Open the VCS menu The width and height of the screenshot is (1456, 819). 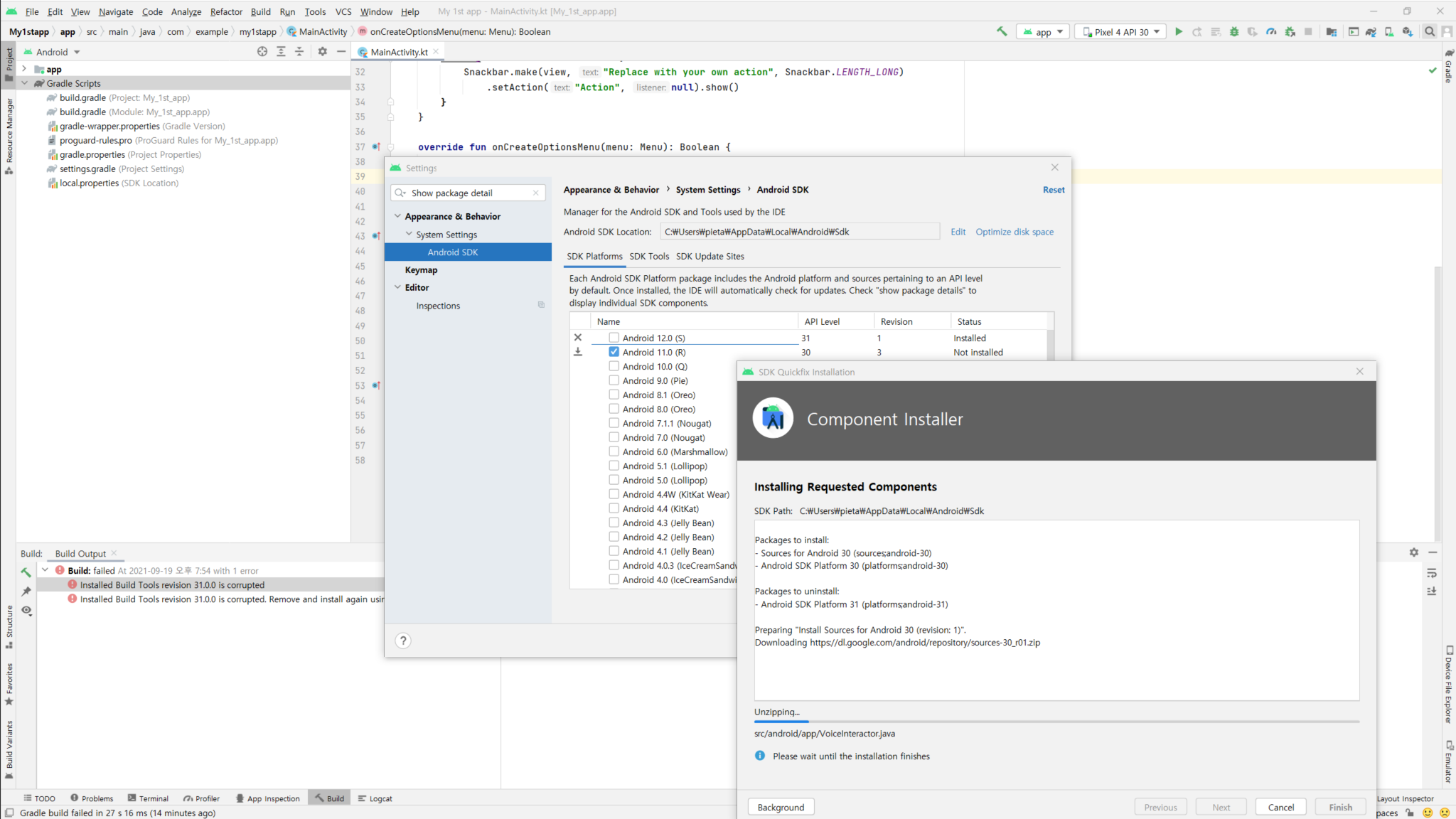tap(343, 11)
